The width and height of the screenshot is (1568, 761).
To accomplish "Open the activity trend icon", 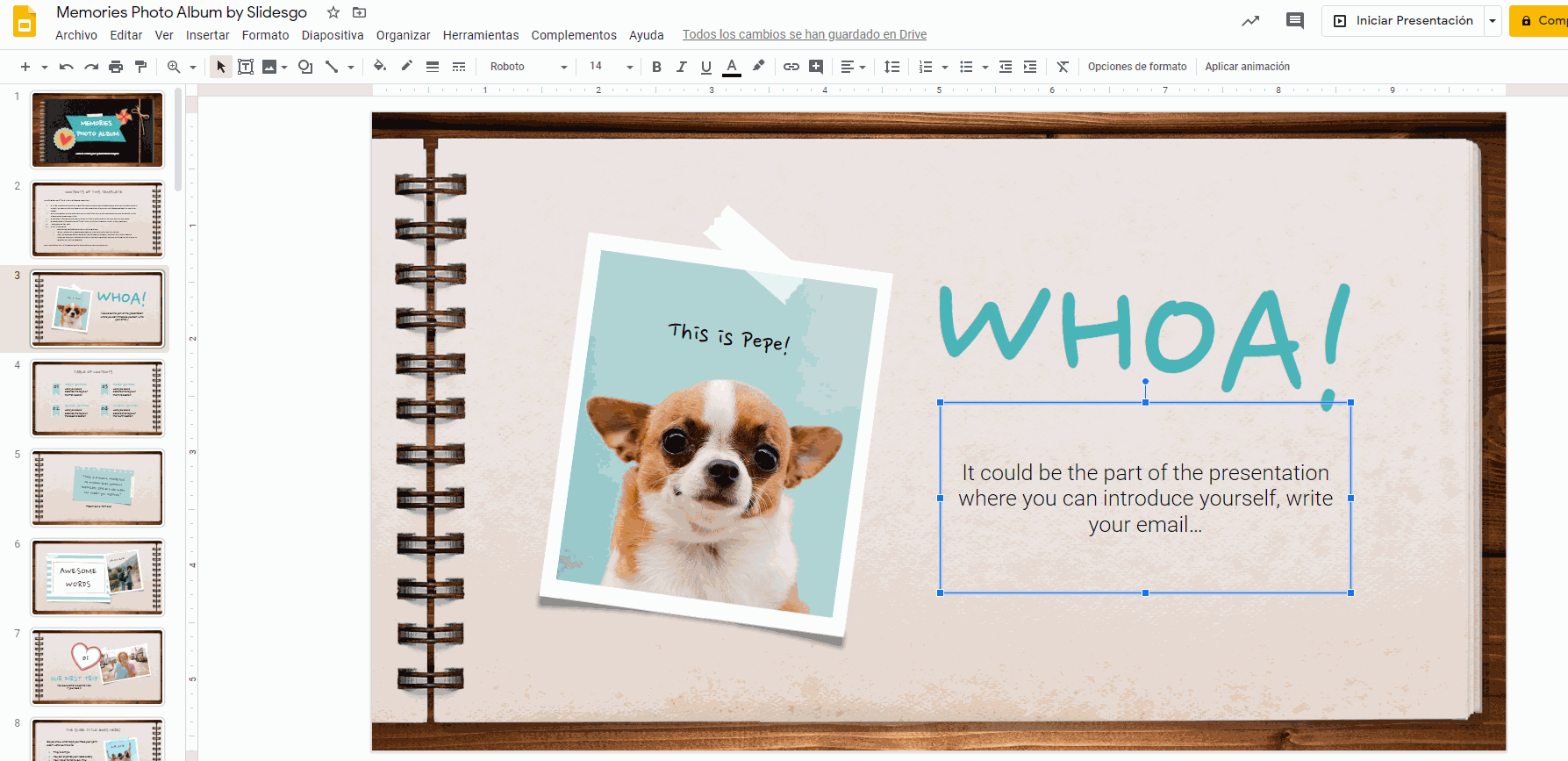I will [x=1250, y=20].
